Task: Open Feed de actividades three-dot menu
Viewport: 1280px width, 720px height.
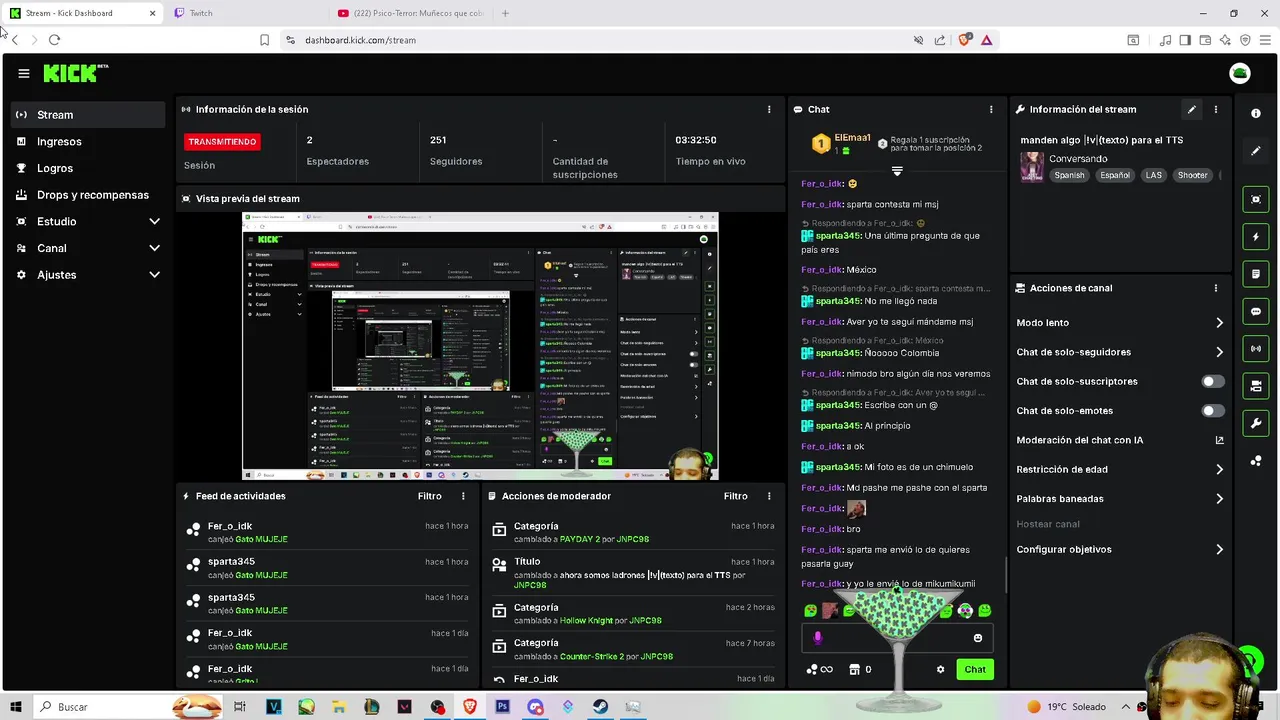Action: point(463,496)
